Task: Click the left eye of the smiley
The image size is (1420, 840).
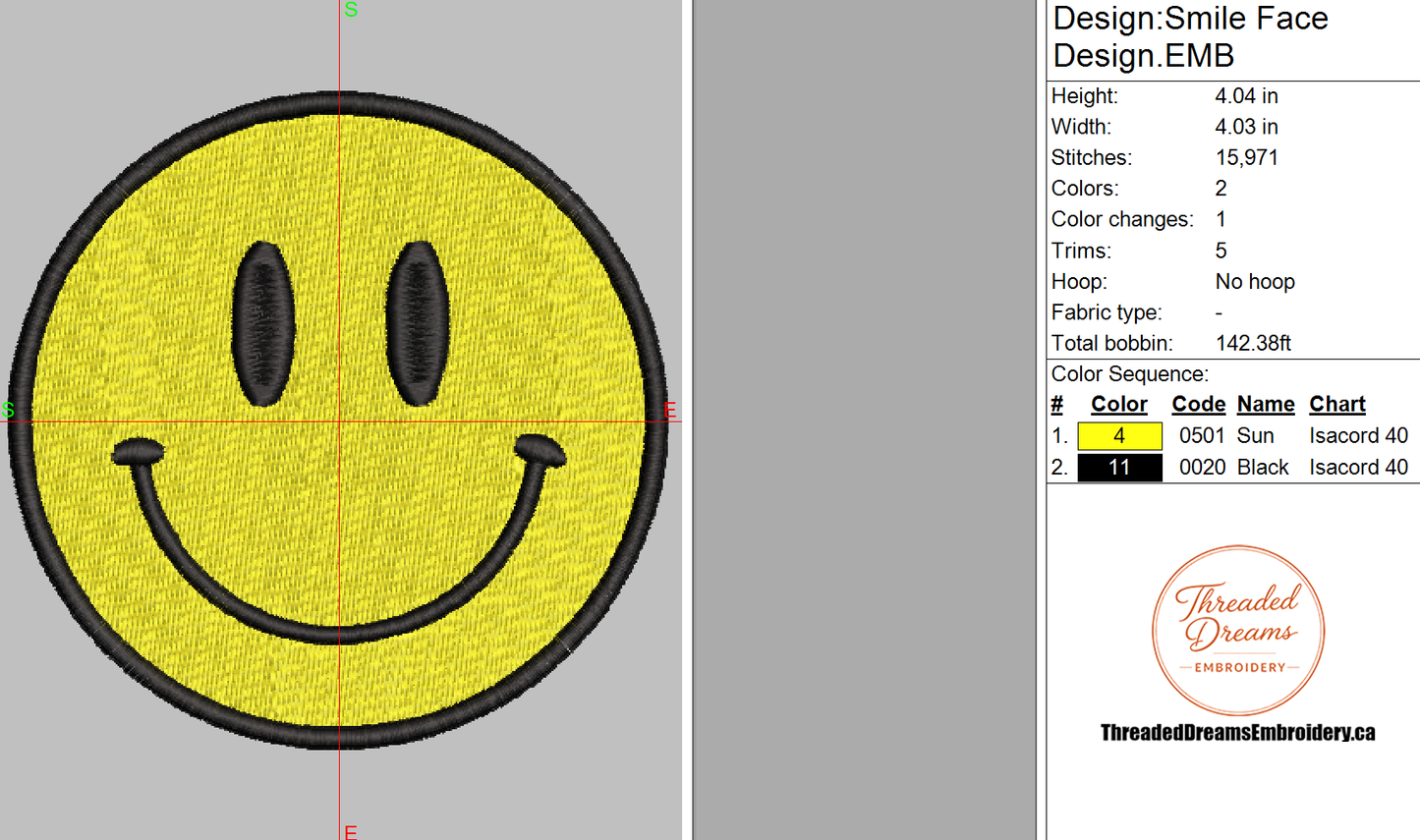Action: point(263,323)
